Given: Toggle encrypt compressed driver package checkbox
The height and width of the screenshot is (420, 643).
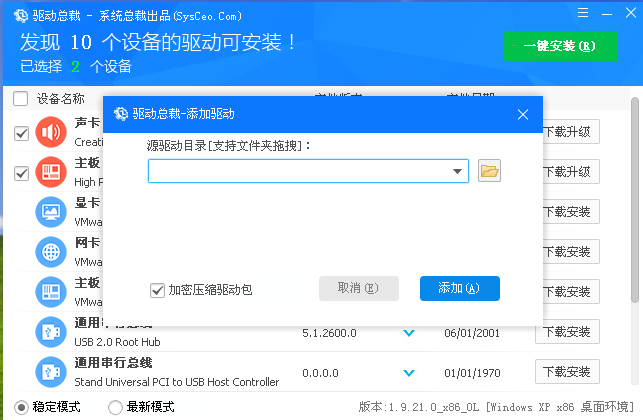Looking at the screenshot, I should (157, 290).
